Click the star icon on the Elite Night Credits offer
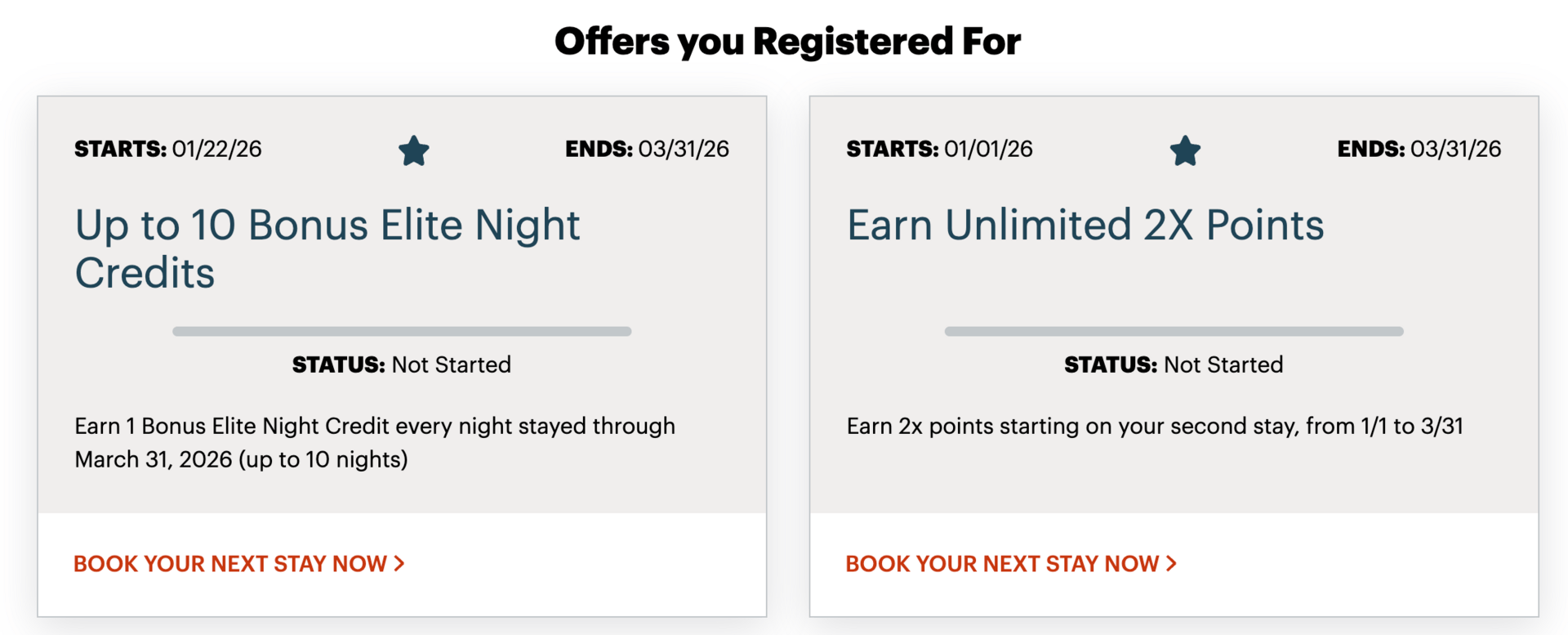1568x635 pixels. (413, 150)
